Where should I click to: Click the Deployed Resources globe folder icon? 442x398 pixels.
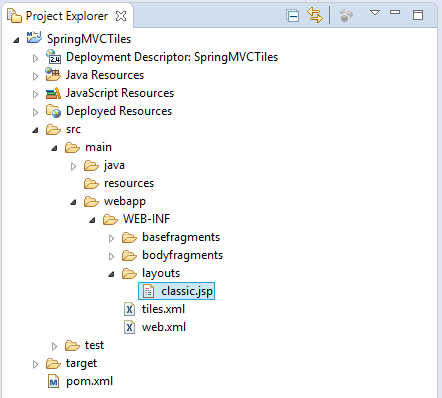pos(53,111)
